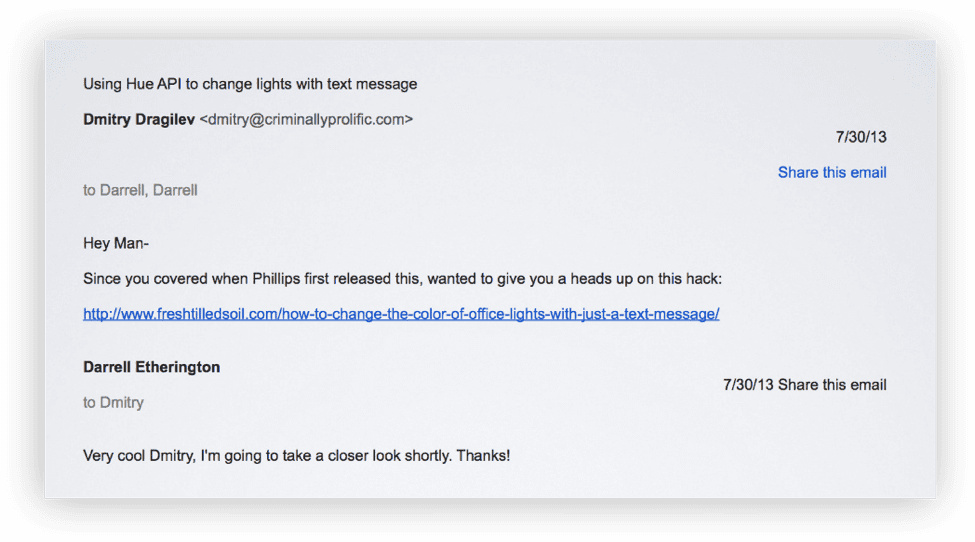Click the blue Share this email link

pyautogui.click(x=832, y=172)
